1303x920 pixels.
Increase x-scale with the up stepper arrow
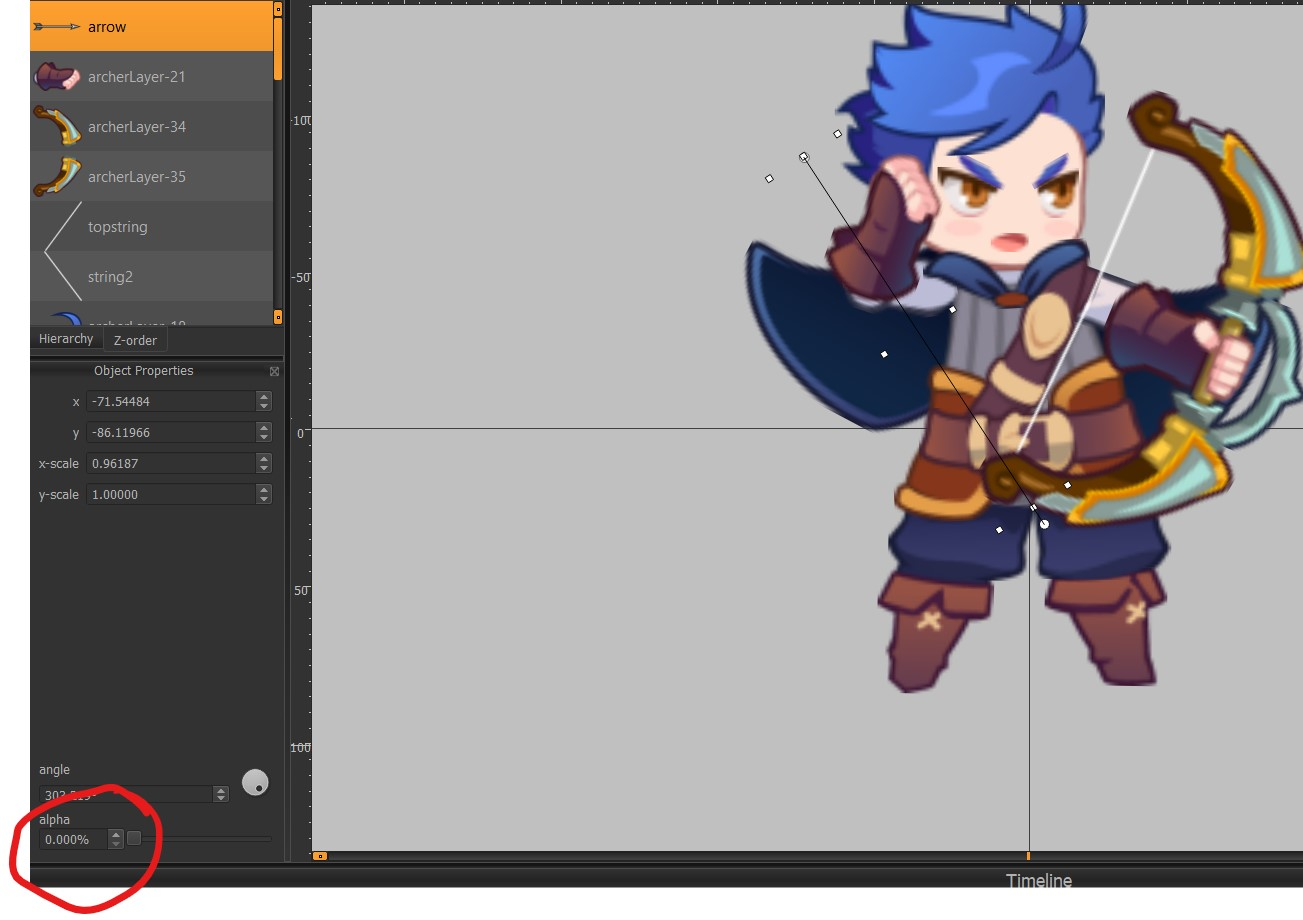264,458
